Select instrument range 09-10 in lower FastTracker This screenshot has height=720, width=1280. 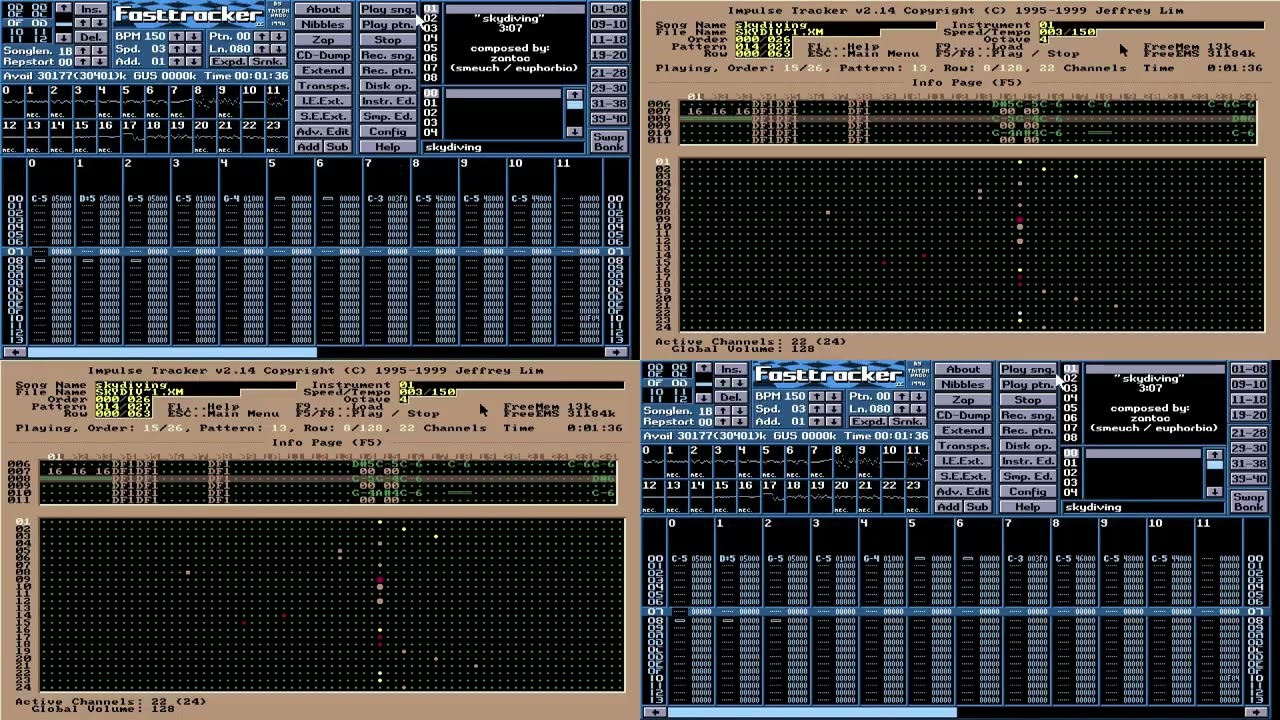pyautogui.click(x=1249, y=385)
